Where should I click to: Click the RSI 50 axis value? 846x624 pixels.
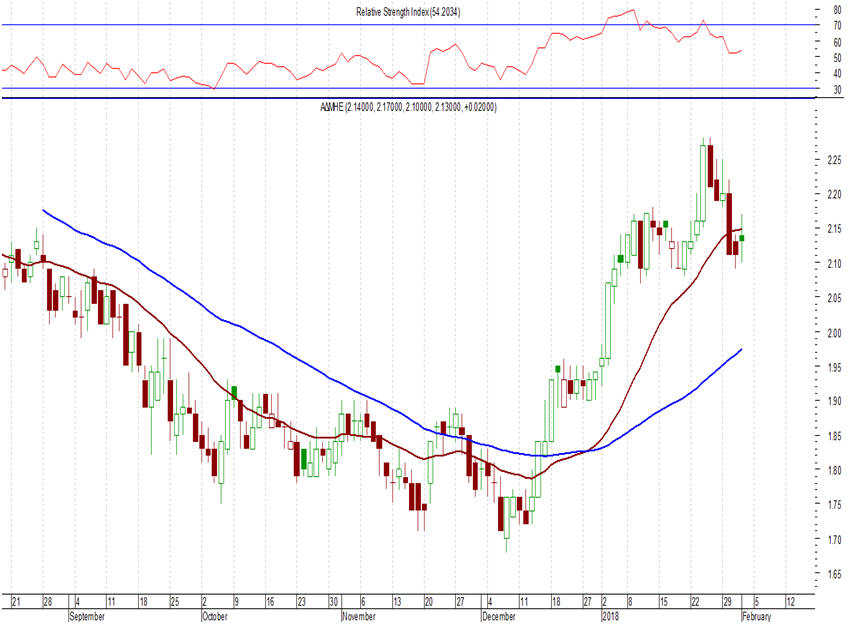point(837,57)
